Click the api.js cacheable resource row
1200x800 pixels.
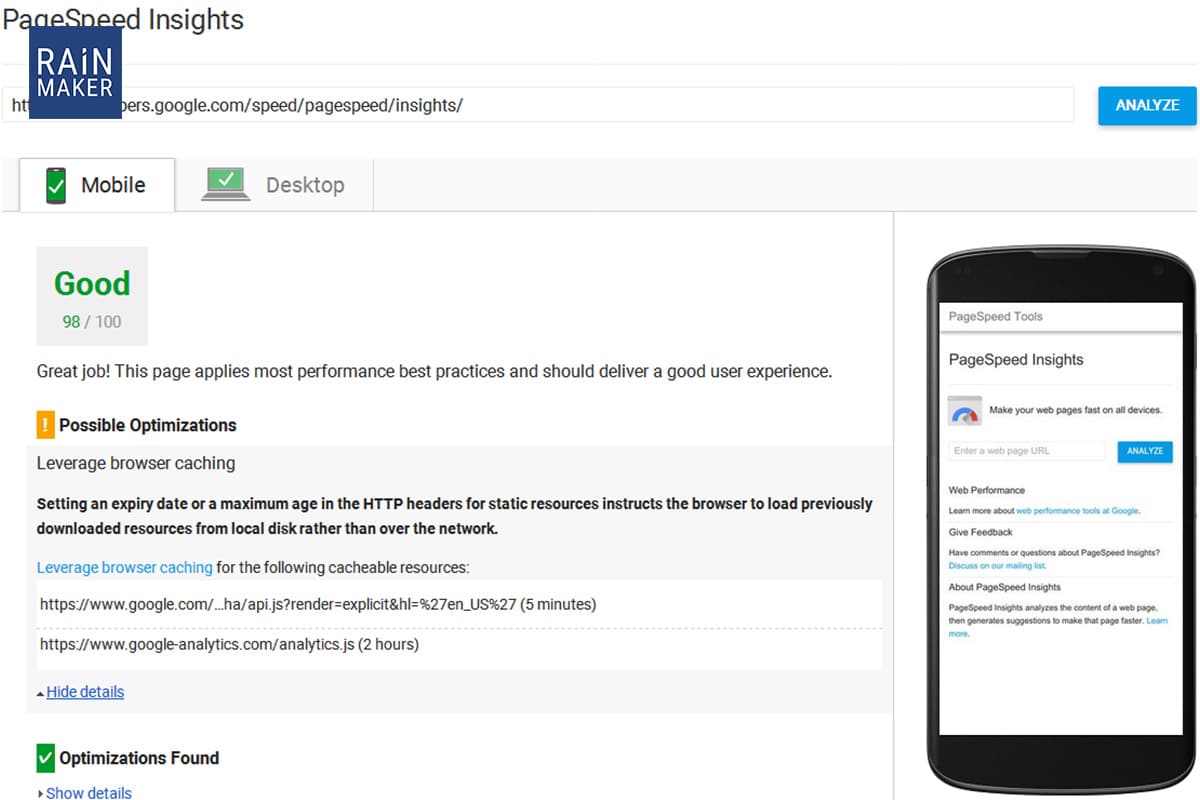318,604
